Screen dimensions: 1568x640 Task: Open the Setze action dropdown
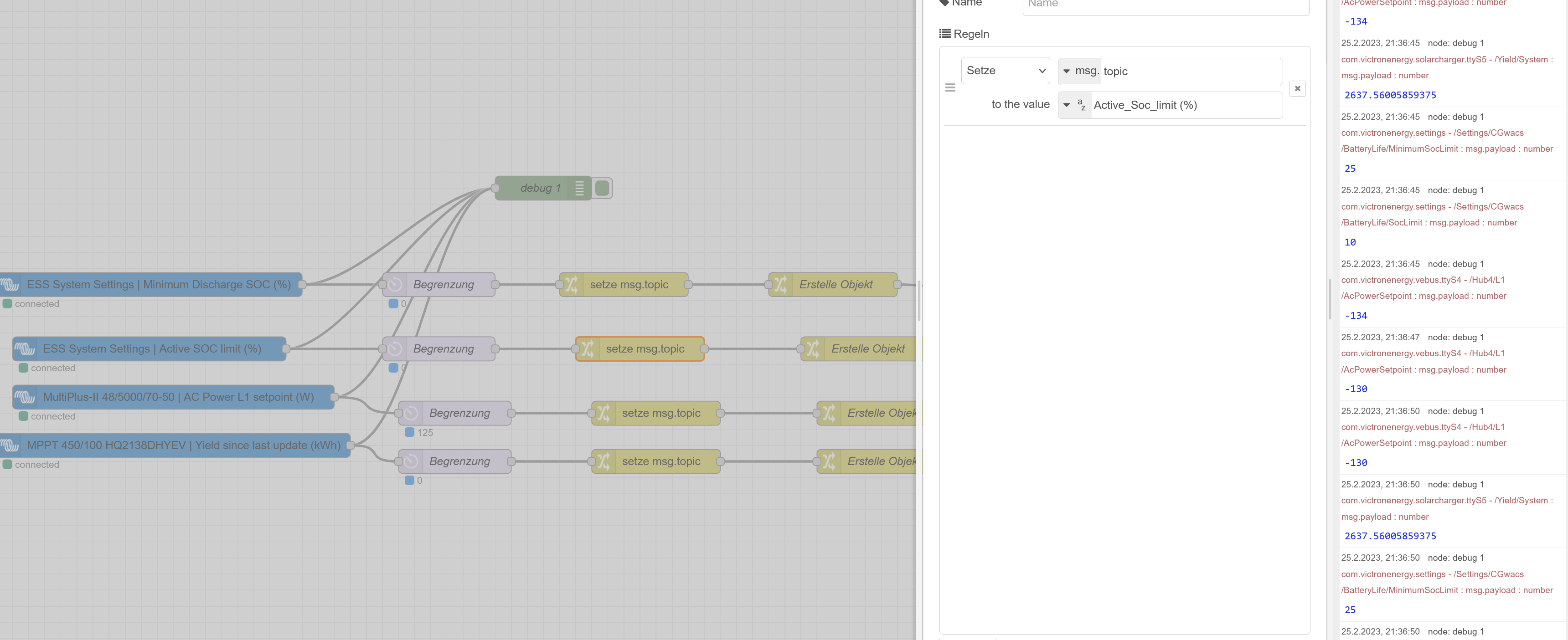click(1005, 71)
